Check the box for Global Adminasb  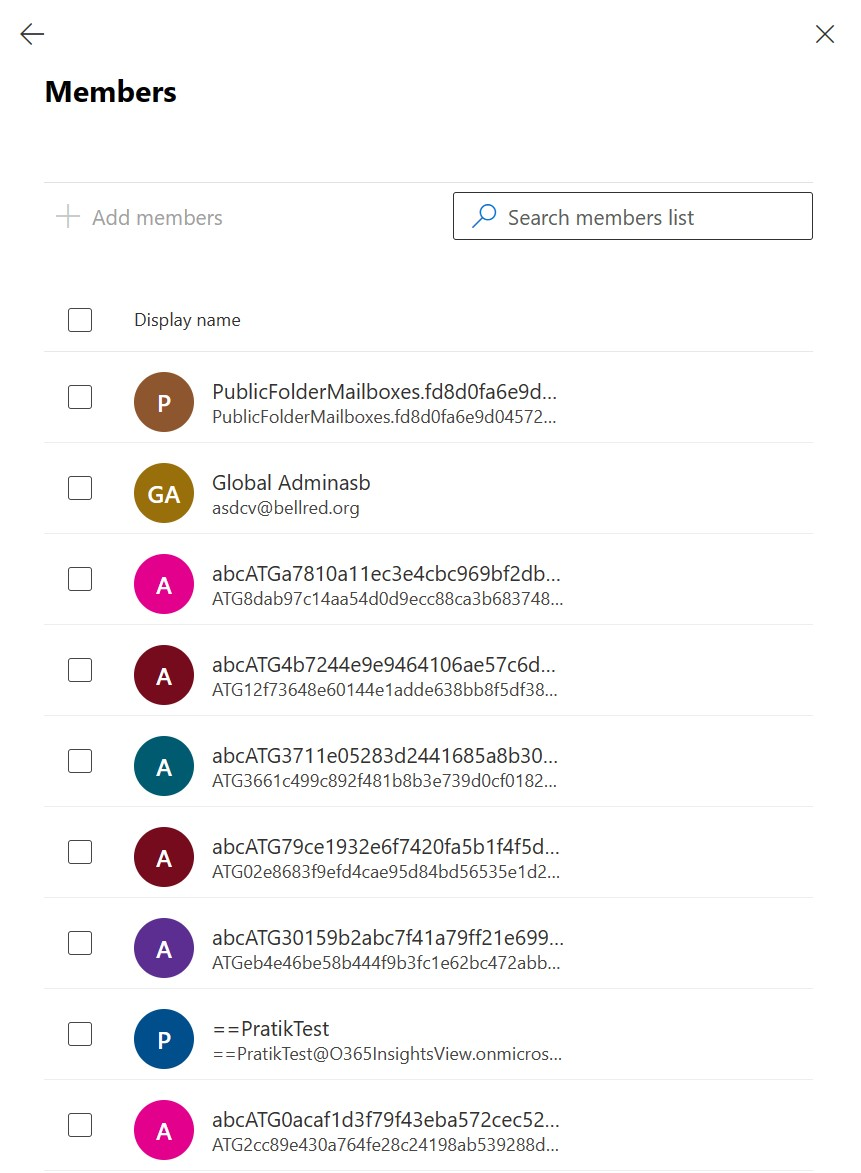(x=80, y=489)
